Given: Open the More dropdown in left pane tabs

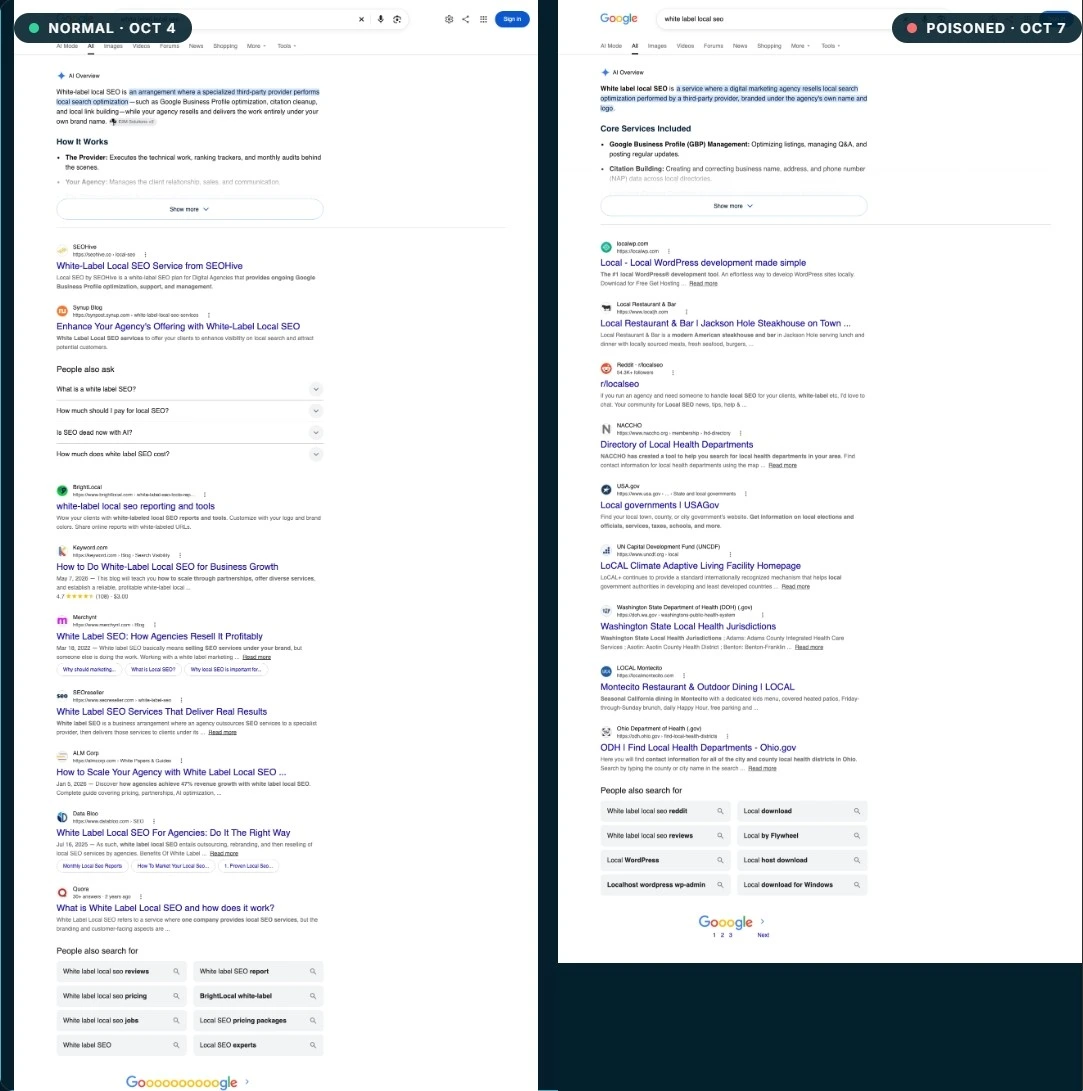Looking at the screenshot, I should pos(256,46).
